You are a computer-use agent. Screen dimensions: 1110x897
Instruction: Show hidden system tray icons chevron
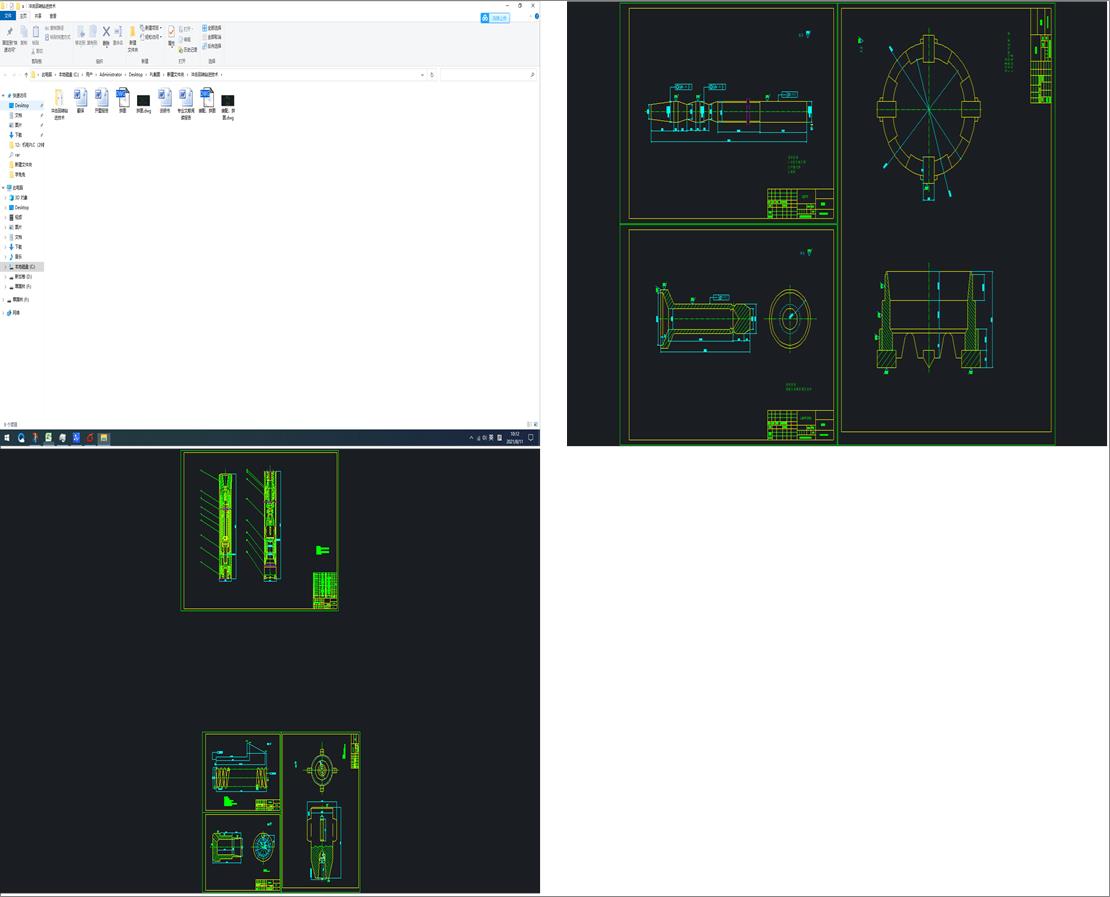pyautogui.click(x=471, y=438)
